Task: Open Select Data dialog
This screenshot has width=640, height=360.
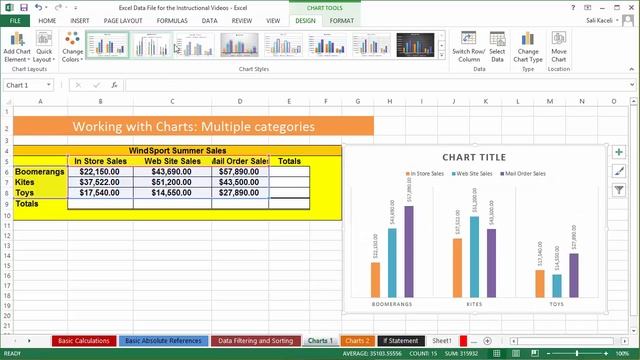Action: tap(497, 47)
